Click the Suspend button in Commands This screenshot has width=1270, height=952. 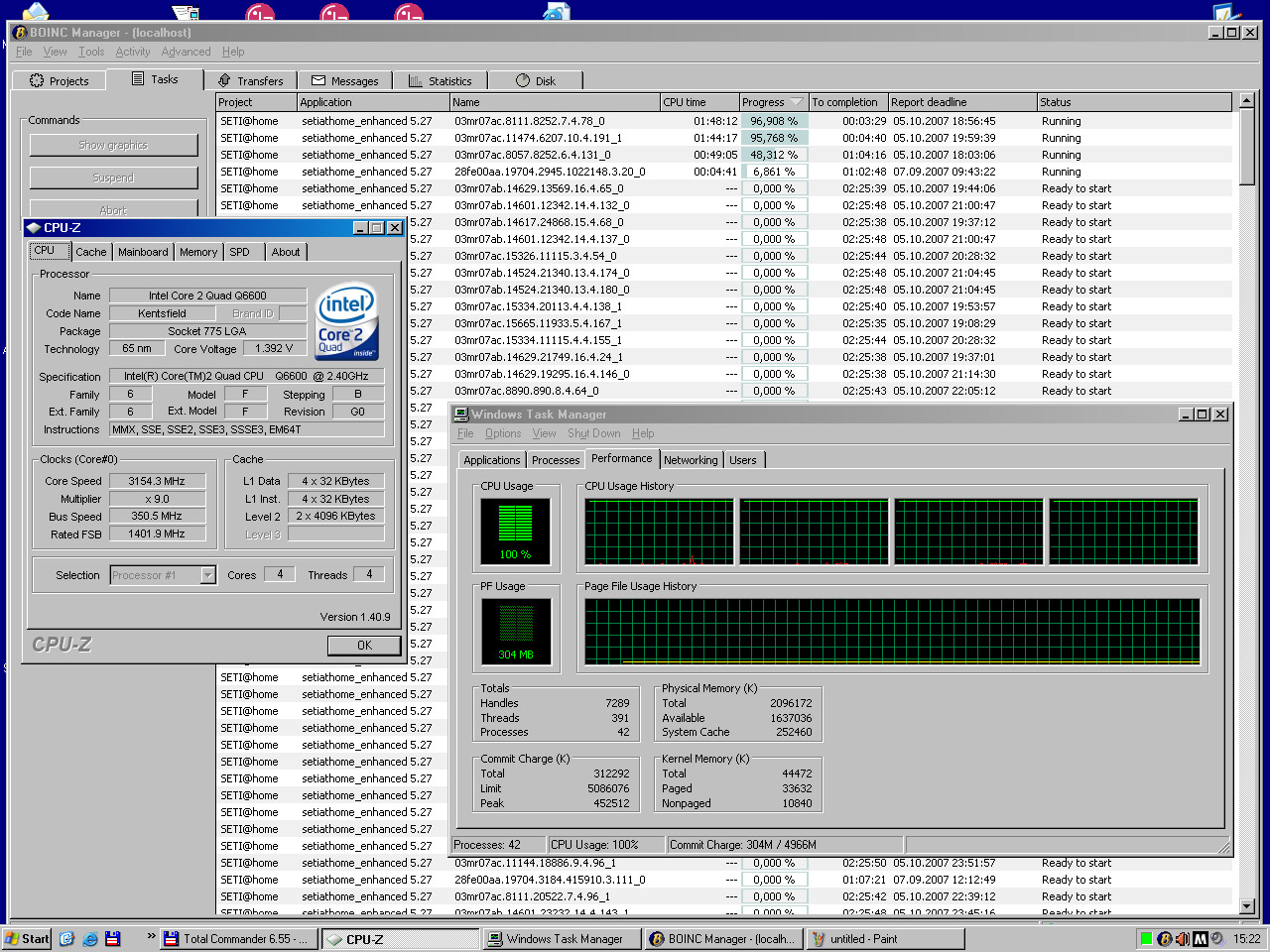click(113, 178)
